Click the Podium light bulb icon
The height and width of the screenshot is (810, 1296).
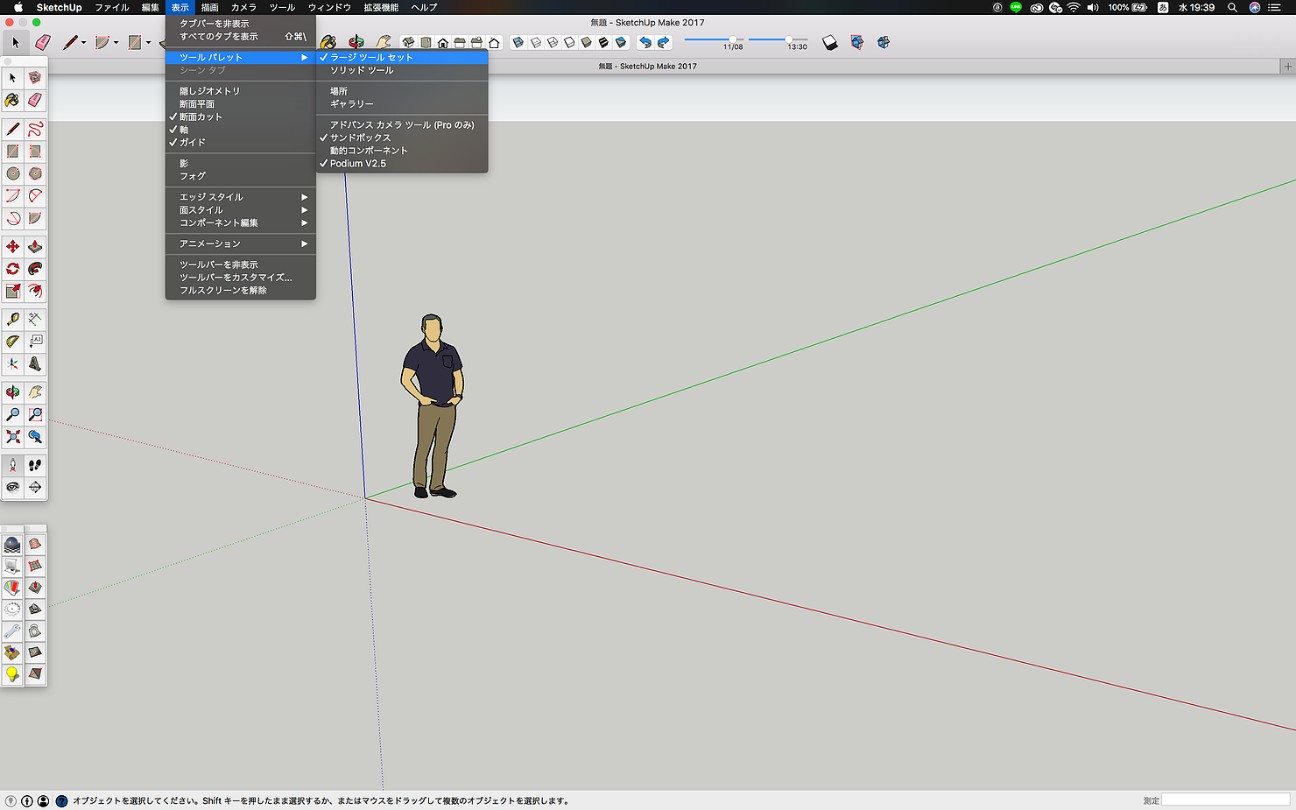(x=12, y=675)
